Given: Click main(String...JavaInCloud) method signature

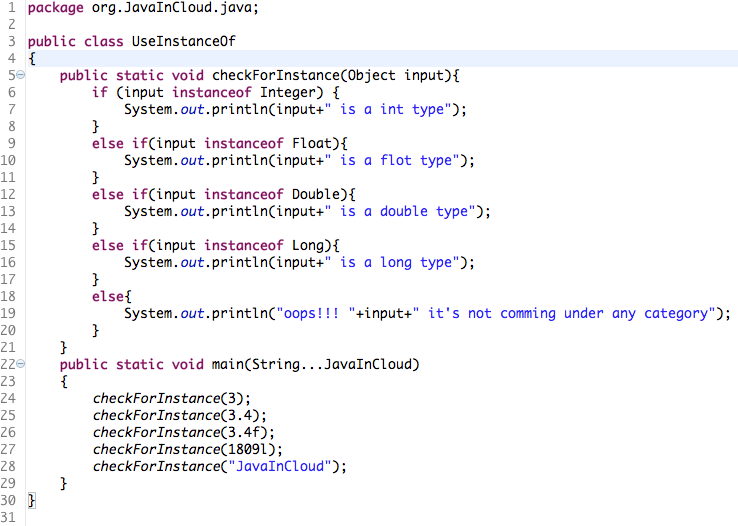Looking at the screenshot, I should (x=315, y=364).
